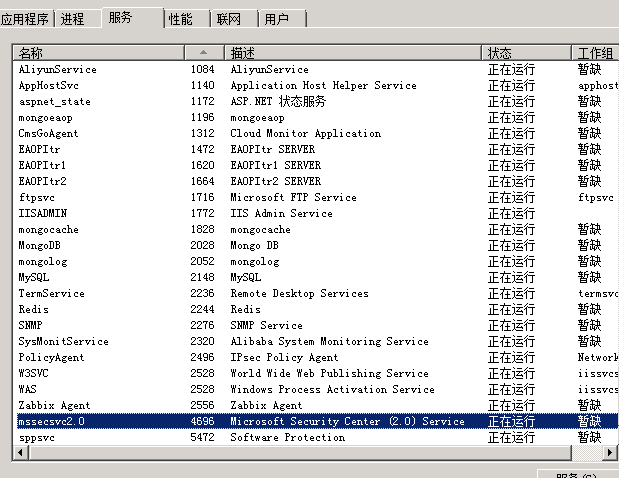Image resolution: width=619 pixels, height=478 pixels.
Task: Select the EAOPItr2 service name
Action: coord(42,182)
